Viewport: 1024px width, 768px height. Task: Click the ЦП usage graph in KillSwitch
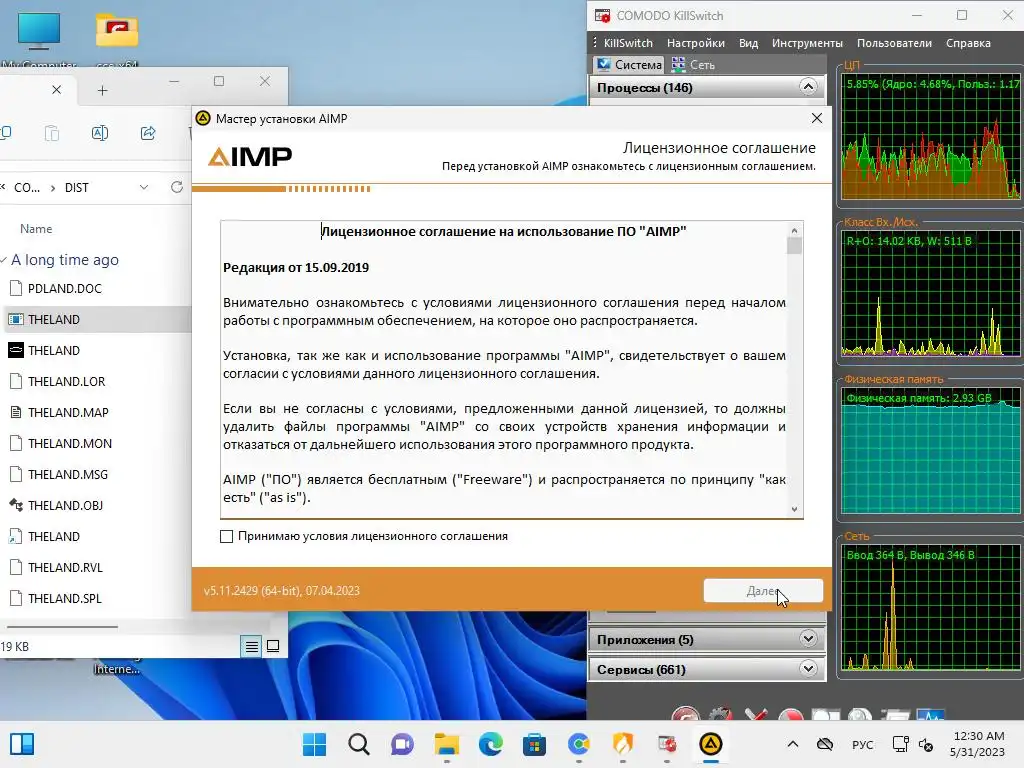(x=931, y=137)
